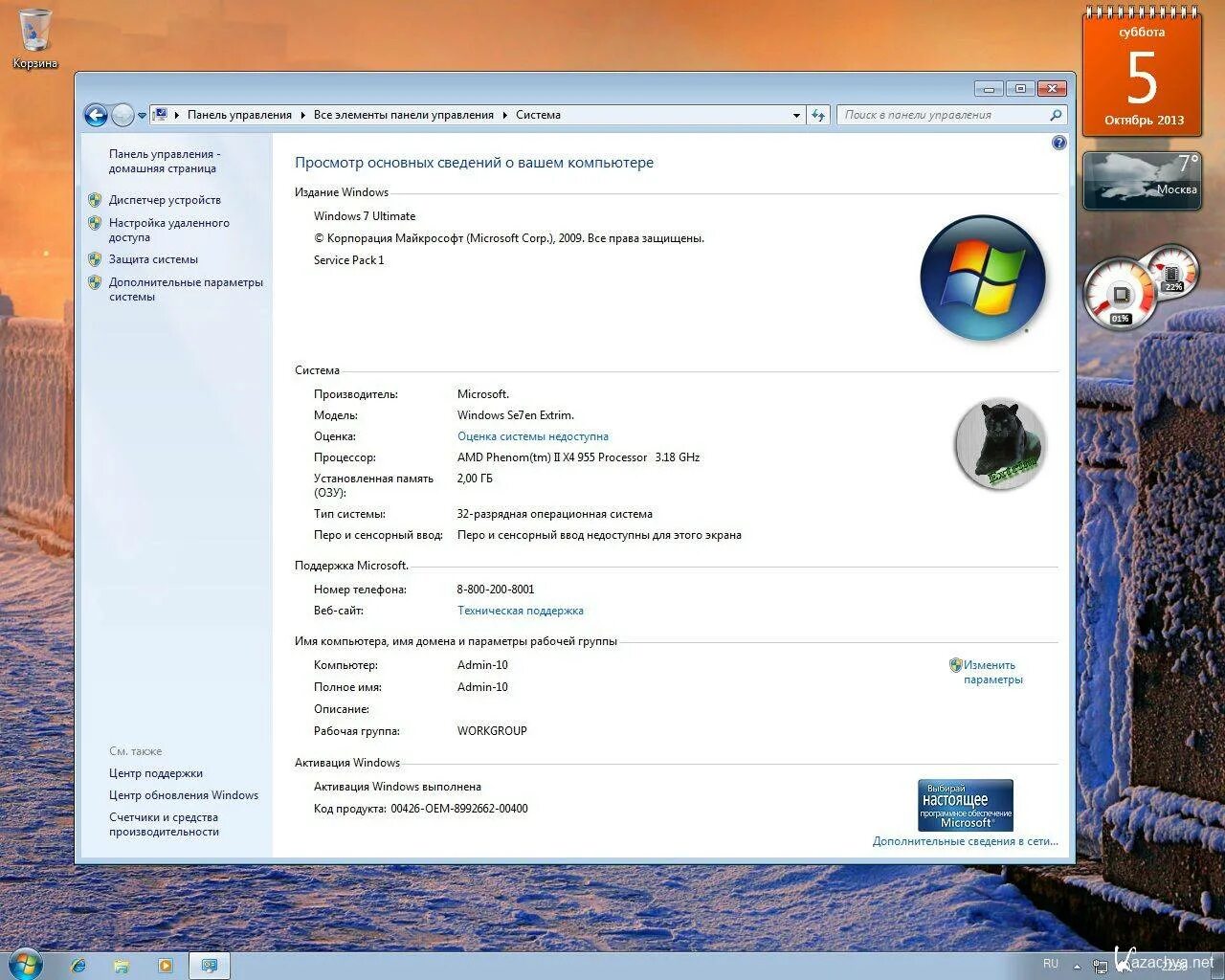Viewport: 1225px width, 980px height.
Task: Minimize the Система window
Action: point(990,89)
